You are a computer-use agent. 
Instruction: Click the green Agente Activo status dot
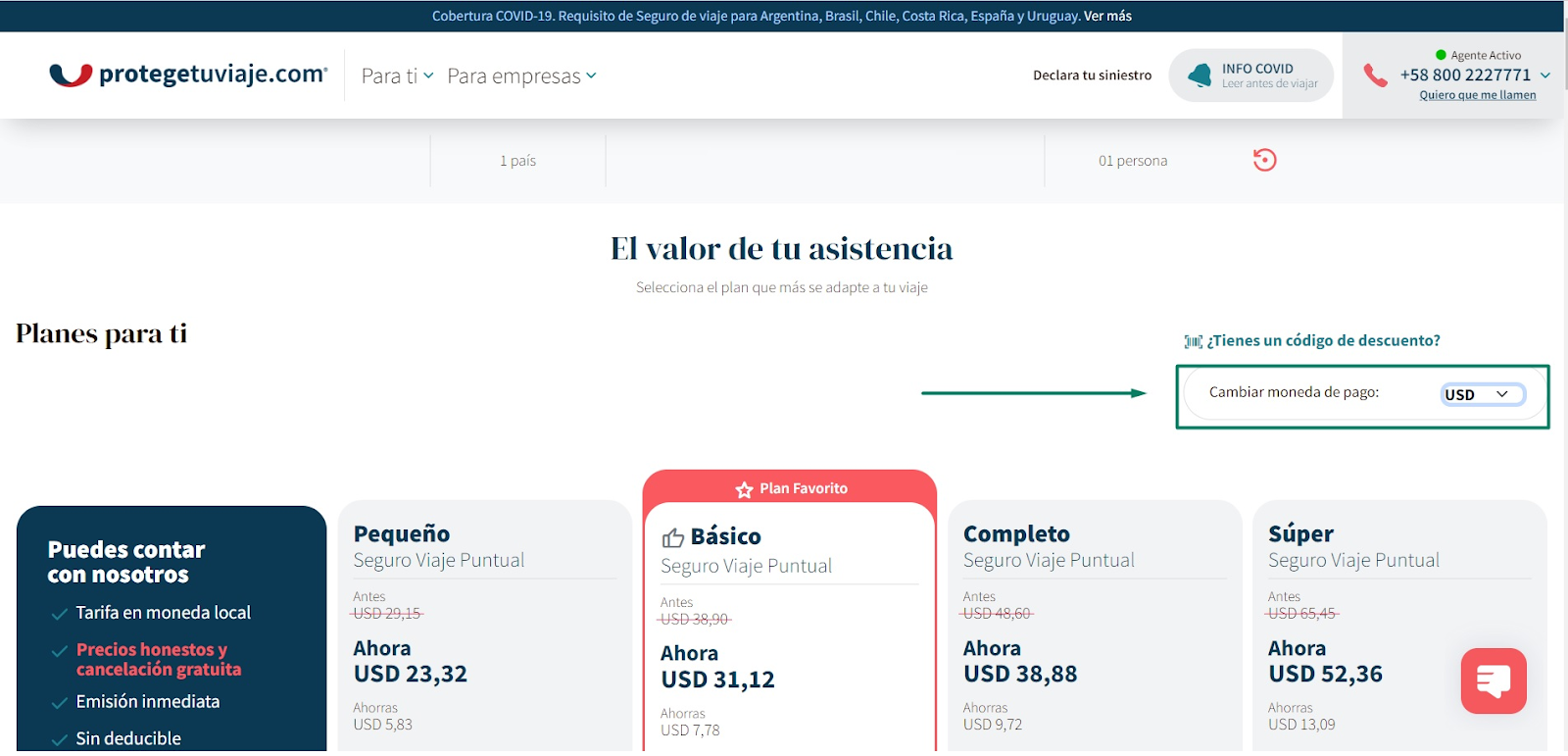click(1441, 55)
